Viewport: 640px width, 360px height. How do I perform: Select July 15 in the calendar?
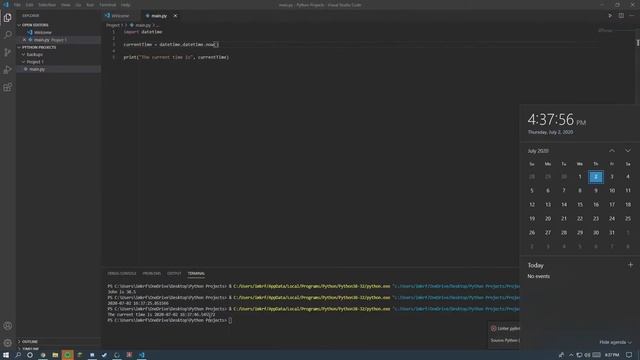click(580, 204)
